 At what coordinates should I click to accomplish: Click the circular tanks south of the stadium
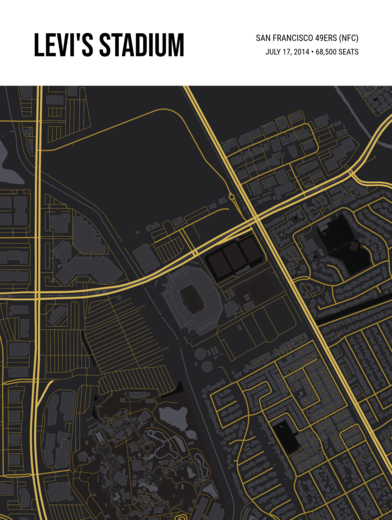[x=204, y=360]
